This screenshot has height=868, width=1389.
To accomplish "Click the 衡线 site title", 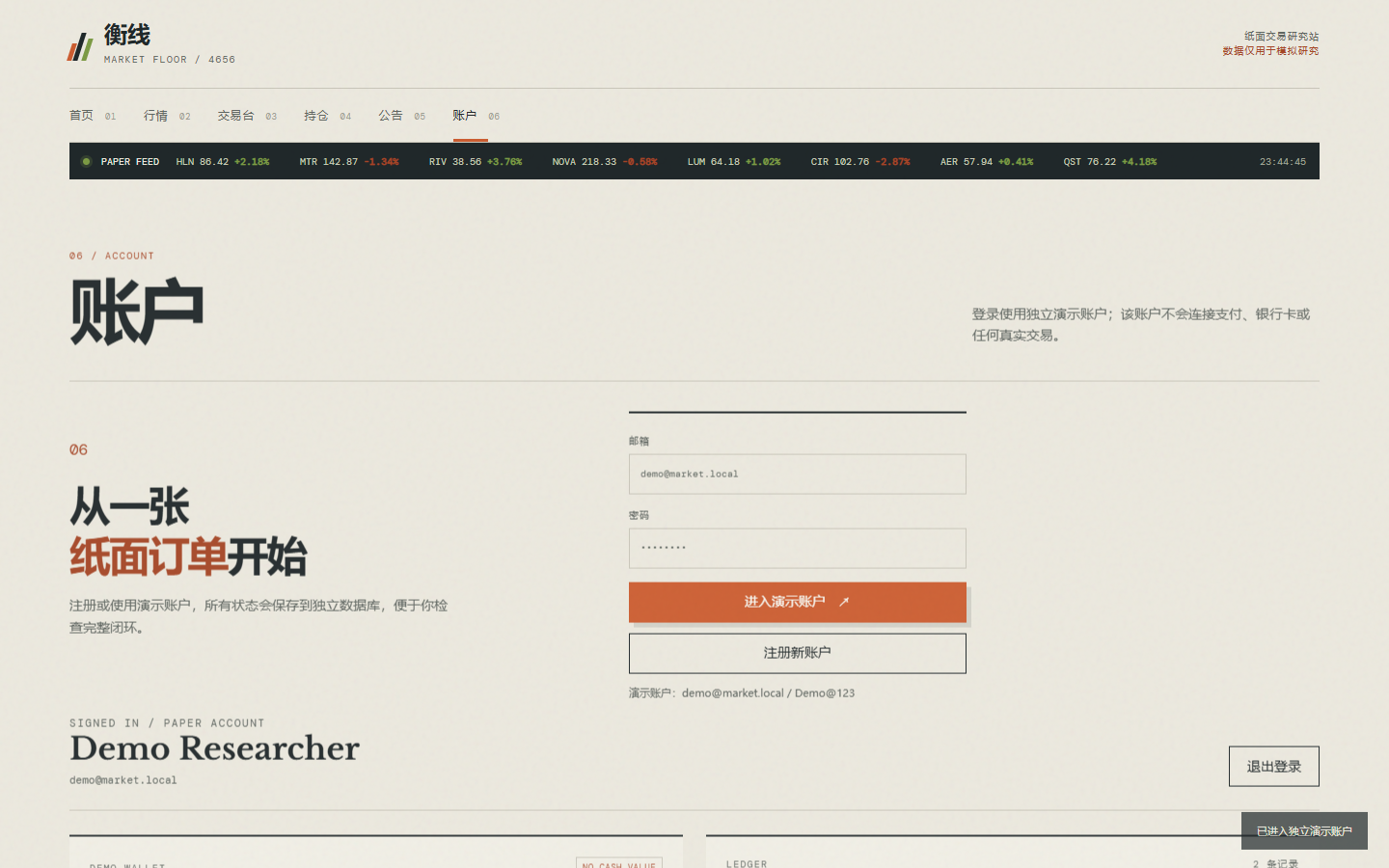I will 127,36.
